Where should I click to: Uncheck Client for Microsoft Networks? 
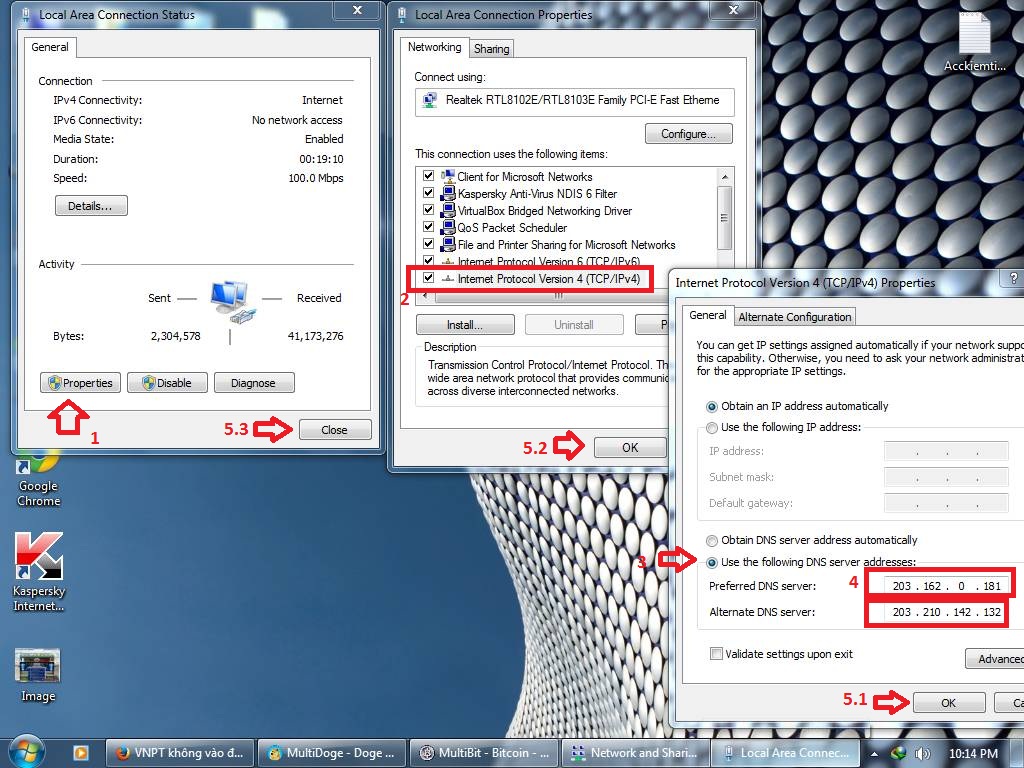(428, 176)
